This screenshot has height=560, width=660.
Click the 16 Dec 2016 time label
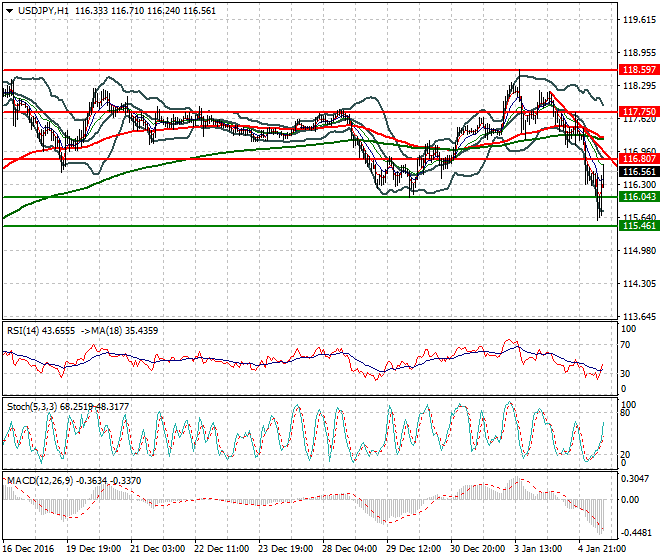tap(28, 549)
